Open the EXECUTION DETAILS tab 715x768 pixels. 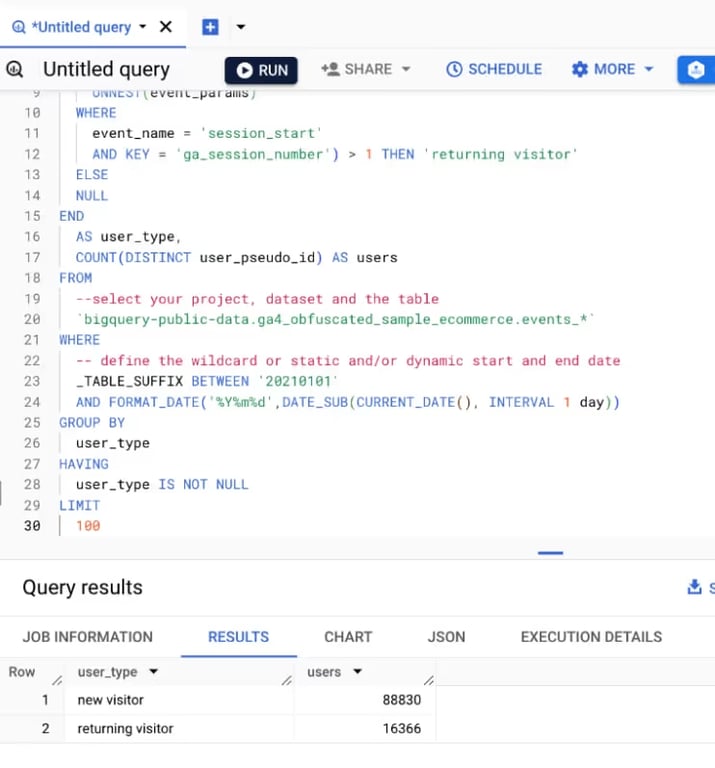tap(591, 637)
